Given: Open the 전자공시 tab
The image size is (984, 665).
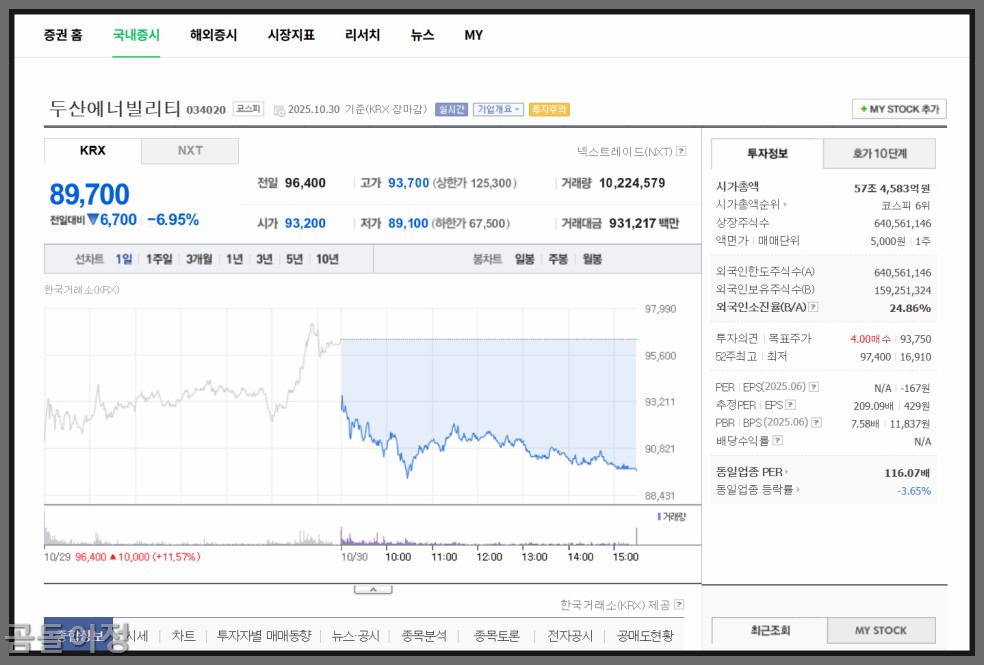Looking at the screenshot, I should tap(570, 636).
